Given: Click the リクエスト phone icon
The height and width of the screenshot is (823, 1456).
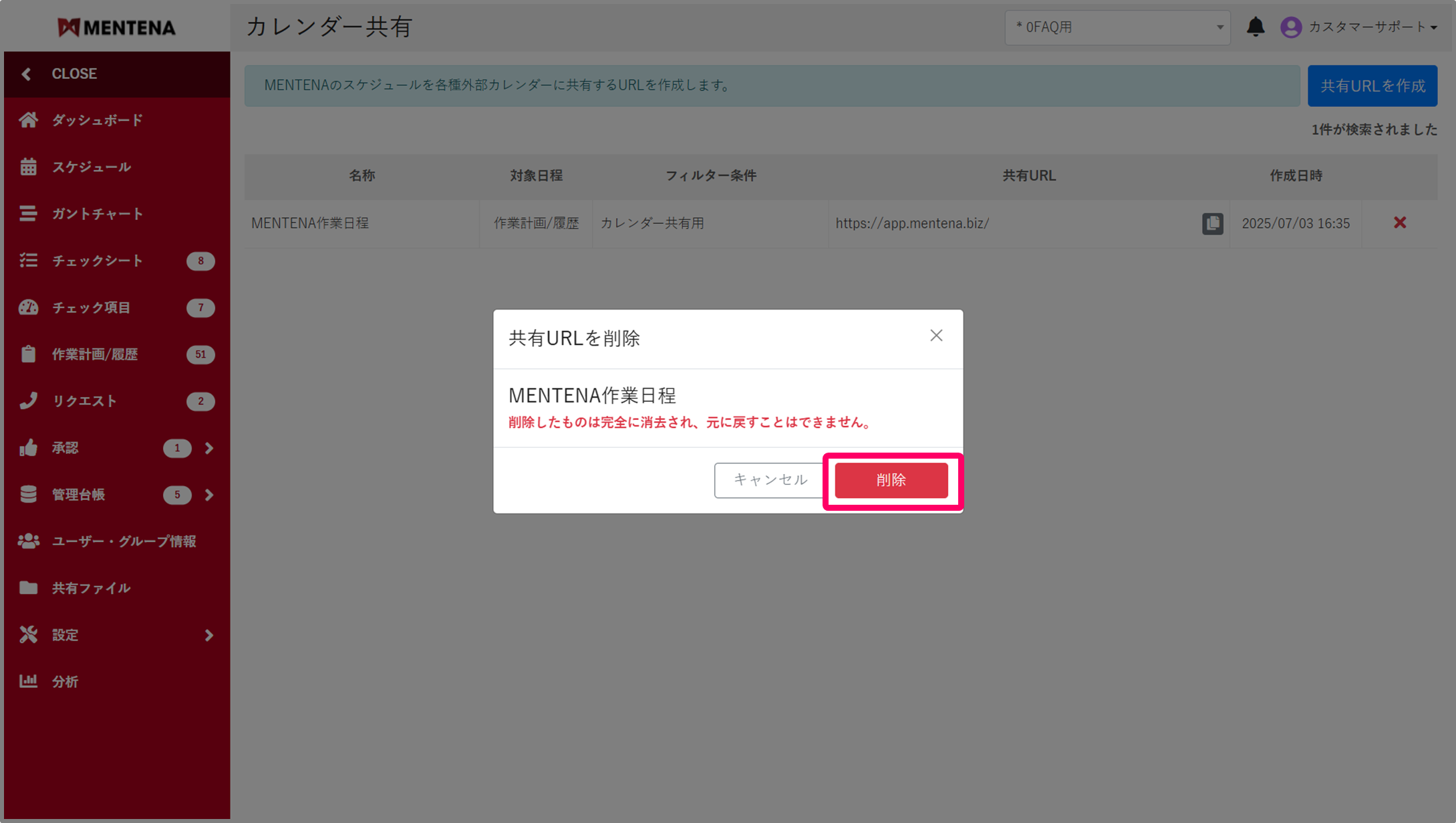Looking at the screenshot, I should (x=28, y=401).
